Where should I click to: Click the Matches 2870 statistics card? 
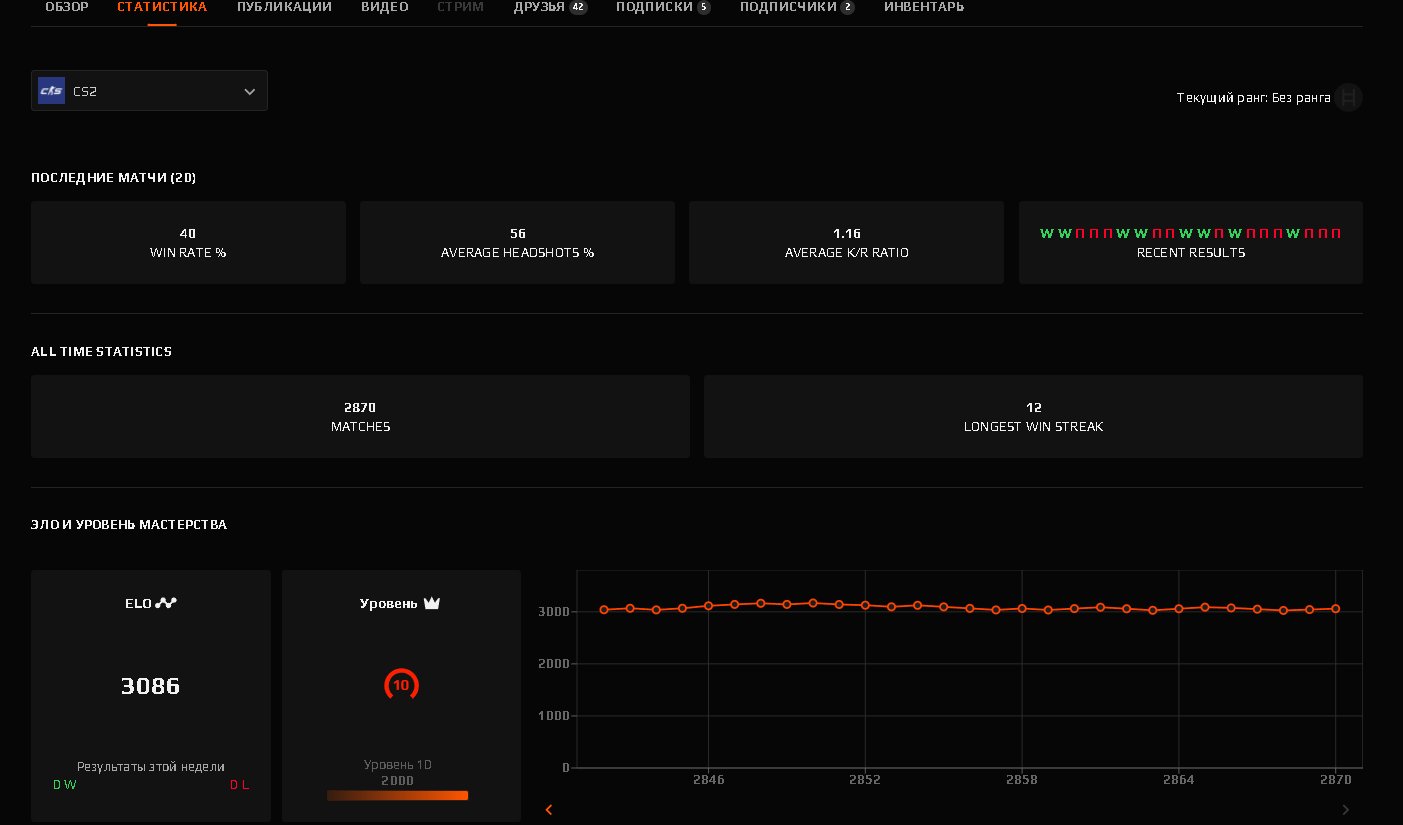(x=360, y=416)
